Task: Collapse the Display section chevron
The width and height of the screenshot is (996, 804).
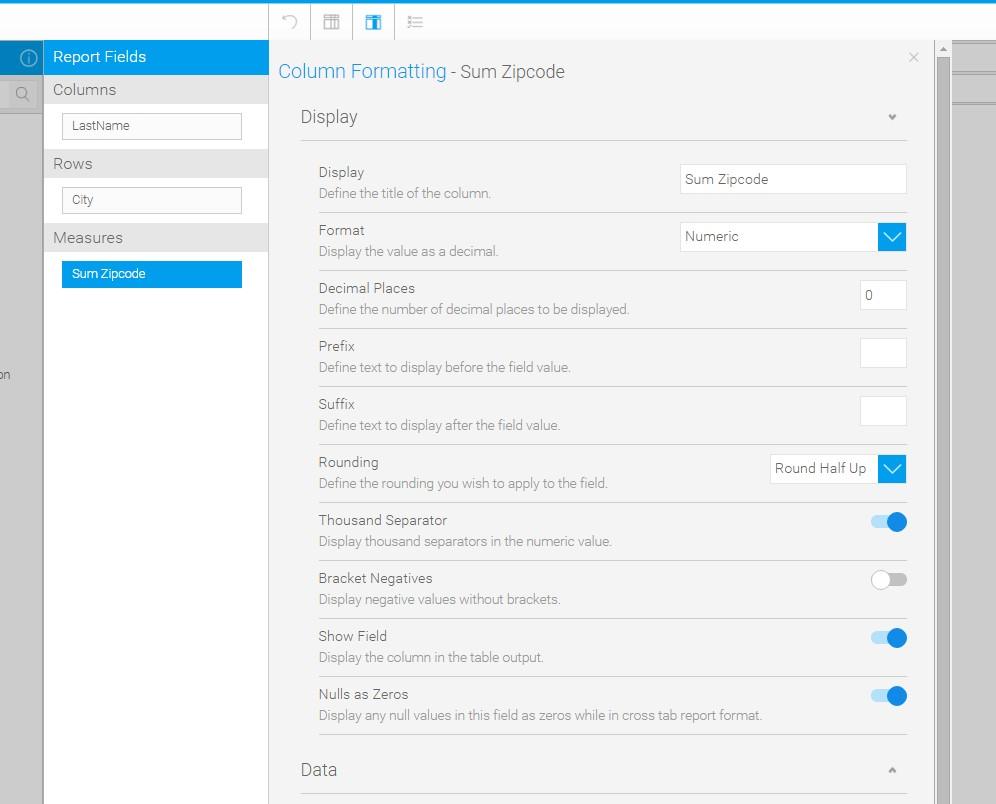Action: tap(892, 117)
